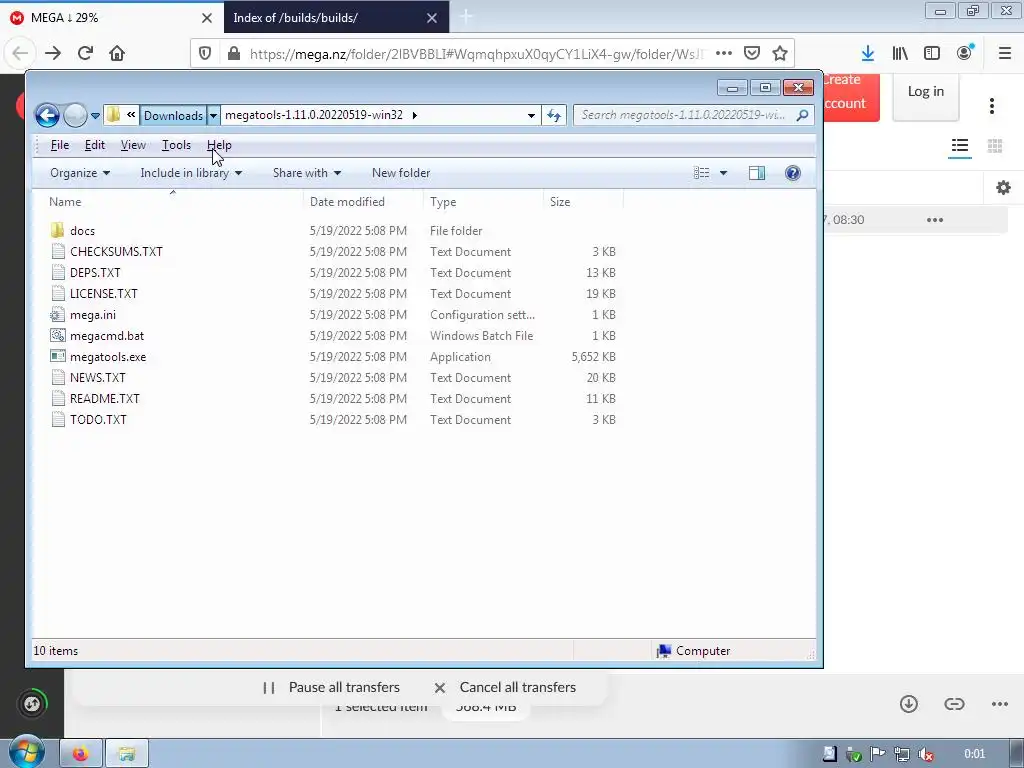Select the megacmd.bat batch file icon
The height and width of the screenshot is (768, 1024).
coord(57,336)
